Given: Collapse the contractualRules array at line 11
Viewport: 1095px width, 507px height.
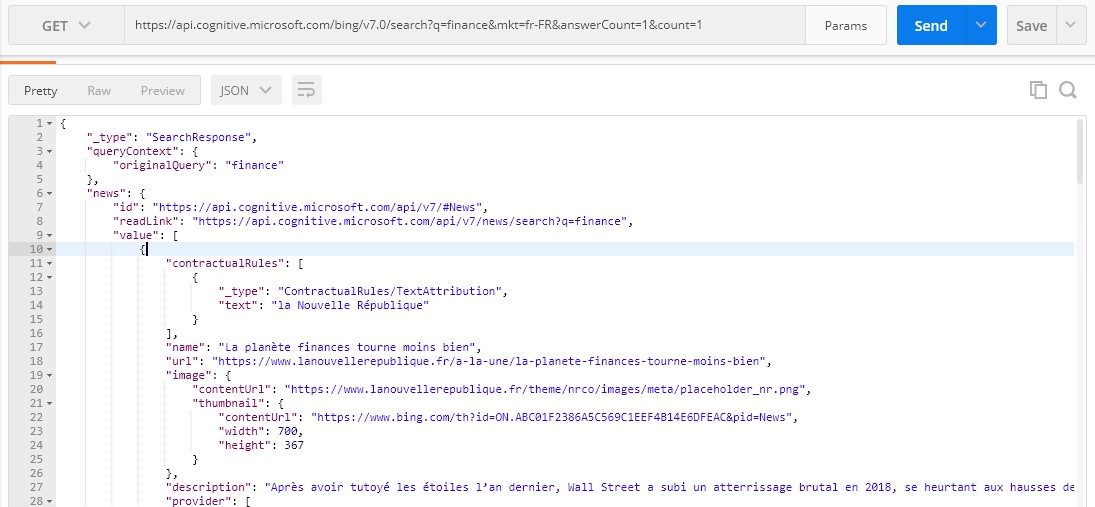Looking at the screenshot, I should (50, 263).
